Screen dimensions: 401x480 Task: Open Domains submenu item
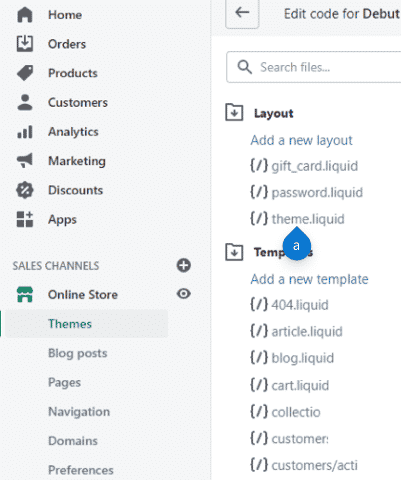[x=73, y=441]
